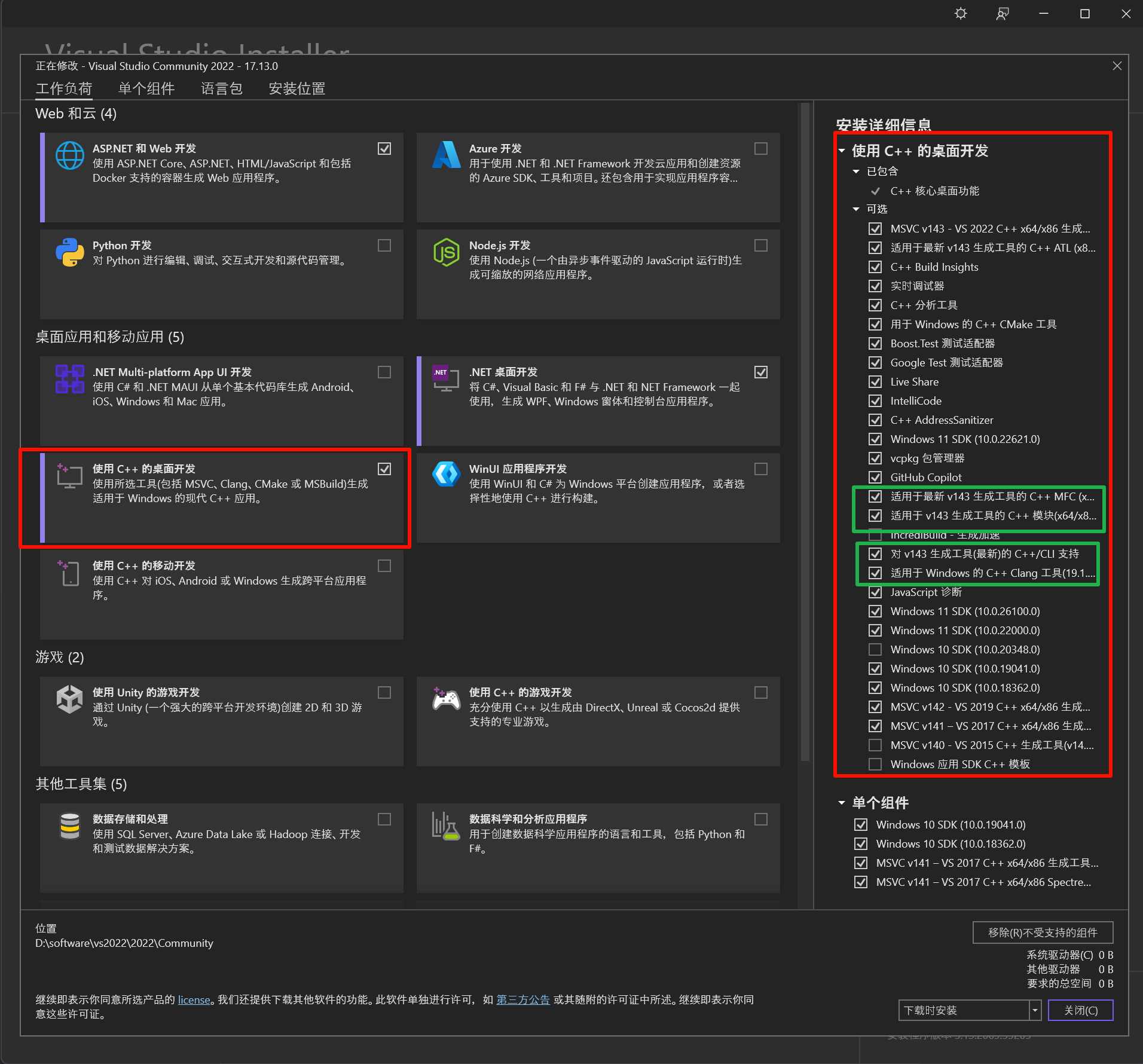Screen dimensions: 1143x1064
Task: Switch to the 安装位置 tab
Action: pos(297,88)
